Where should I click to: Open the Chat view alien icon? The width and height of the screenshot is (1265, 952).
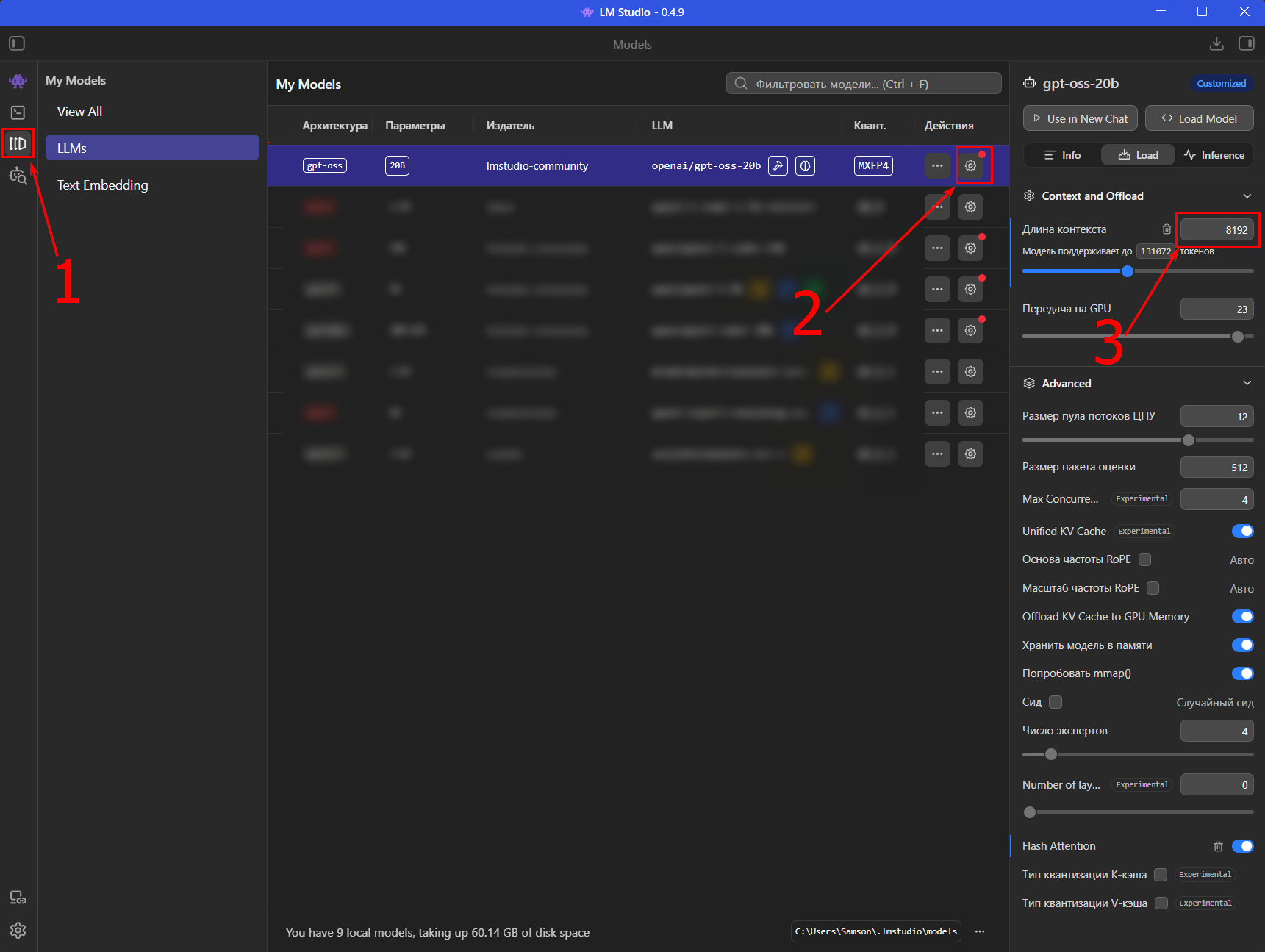pos(18,81)
